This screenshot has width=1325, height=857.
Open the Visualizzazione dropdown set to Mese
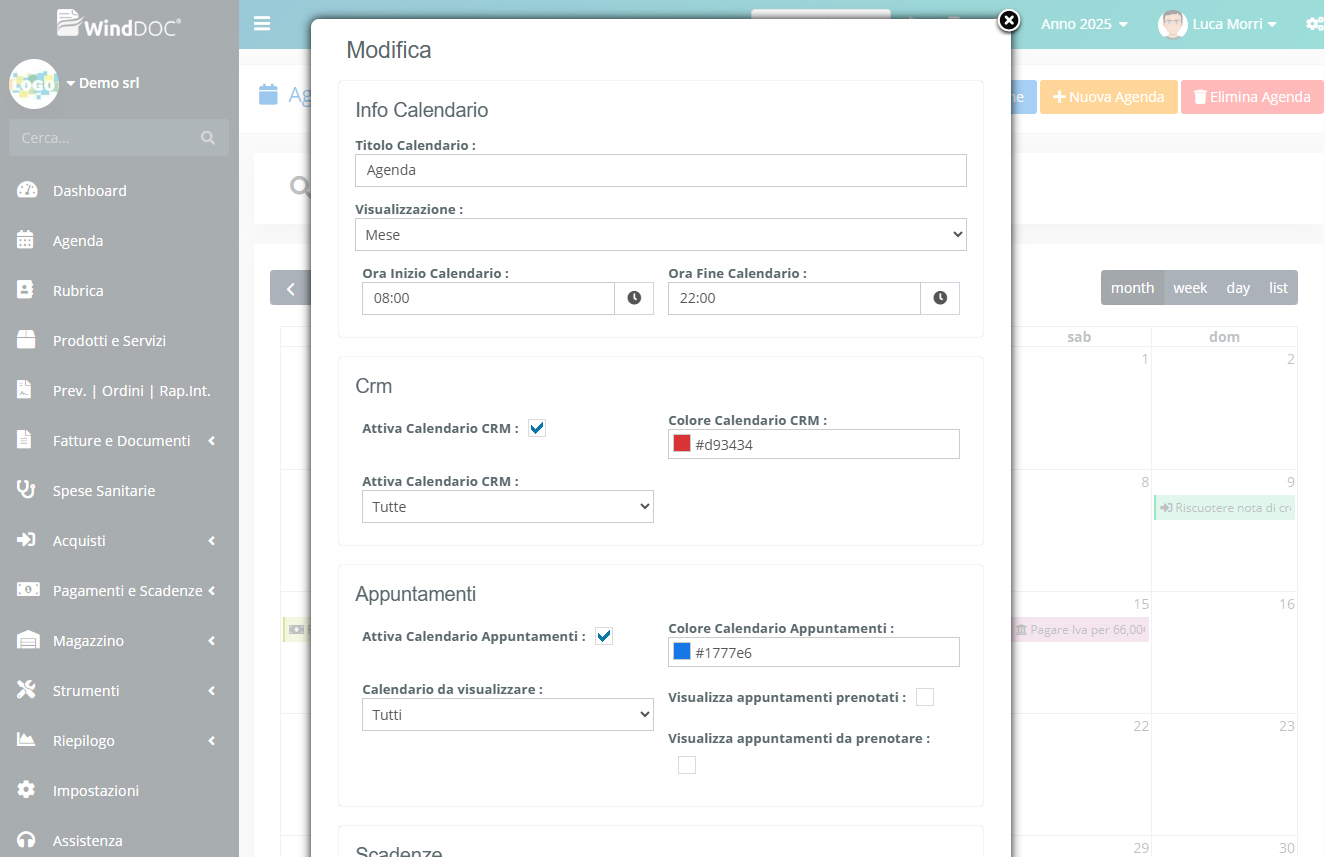(x=660, y=235)
